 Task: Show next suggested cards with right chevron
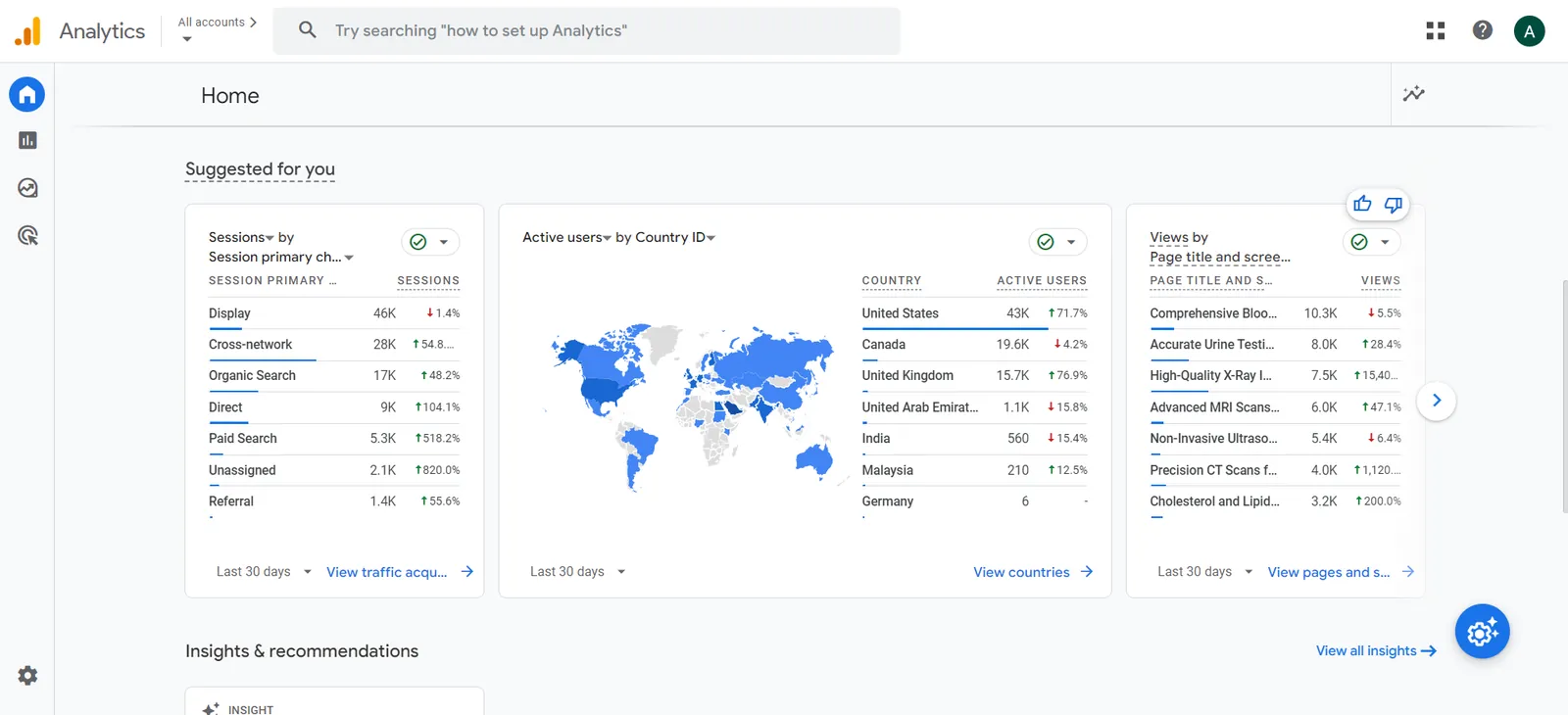click(1437, 401)
